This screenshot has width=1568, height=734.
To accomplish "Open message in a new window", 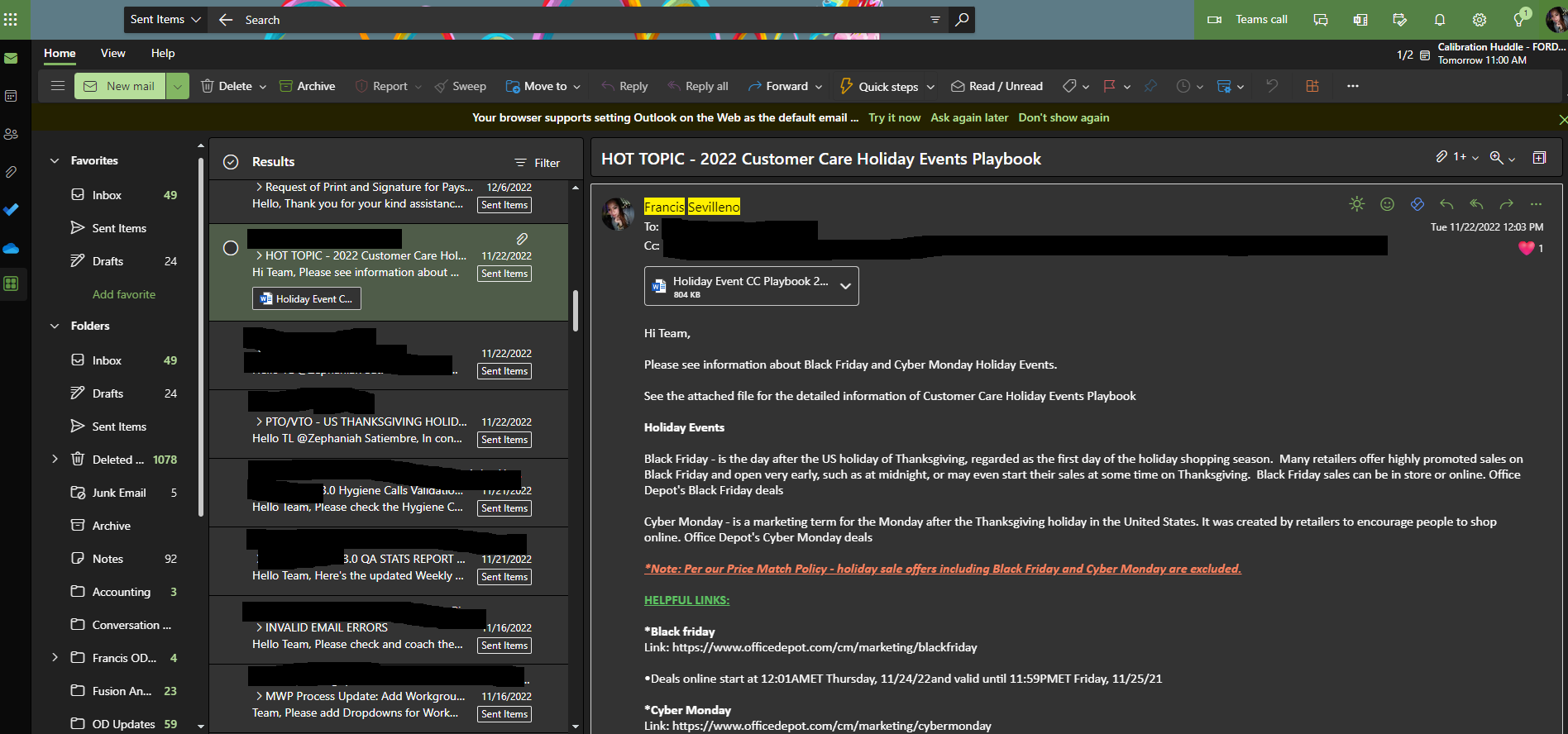I will pos(1539,158).
